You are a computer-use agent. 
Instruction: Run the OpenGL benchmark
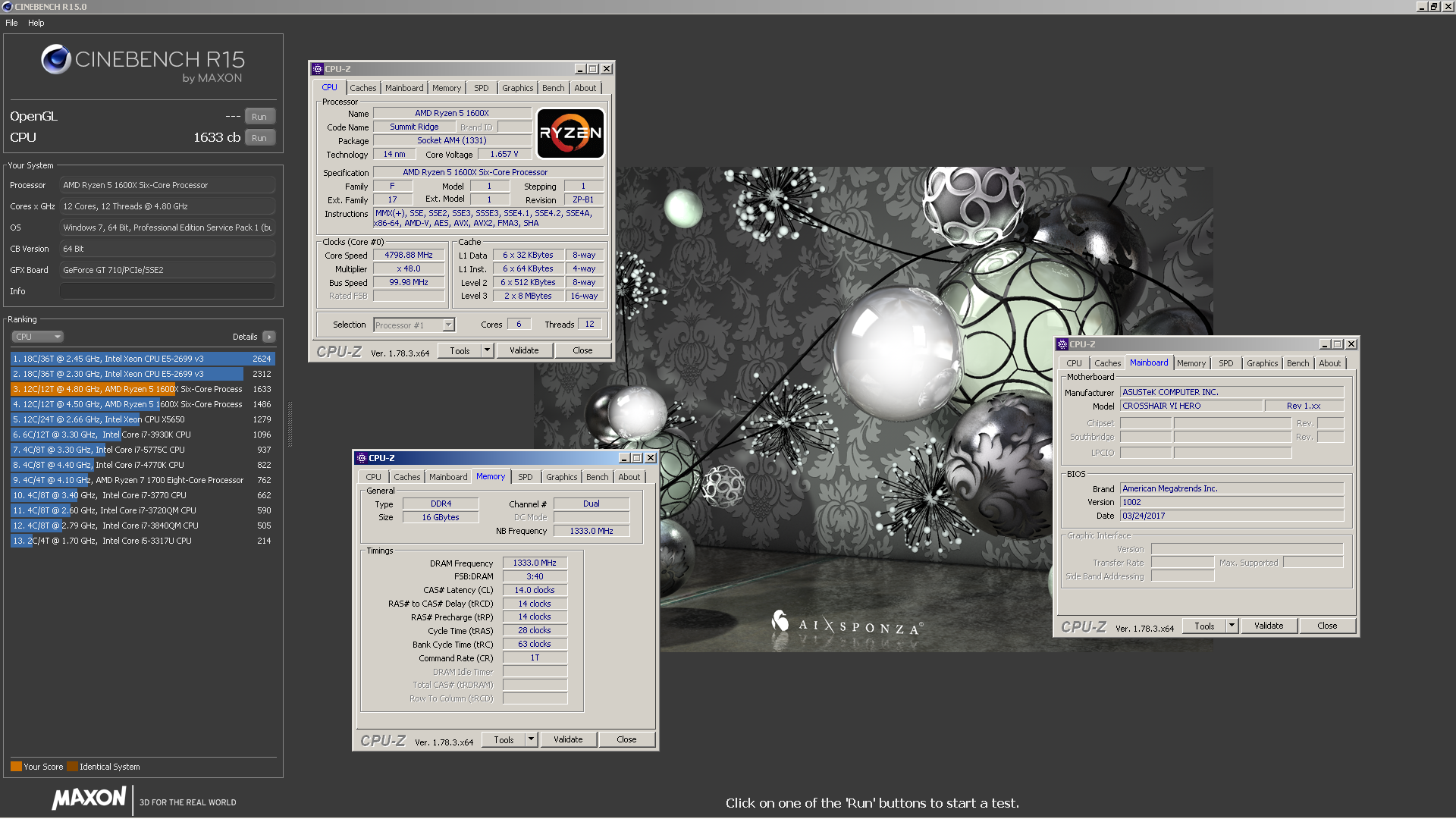(x=259, y=117)
